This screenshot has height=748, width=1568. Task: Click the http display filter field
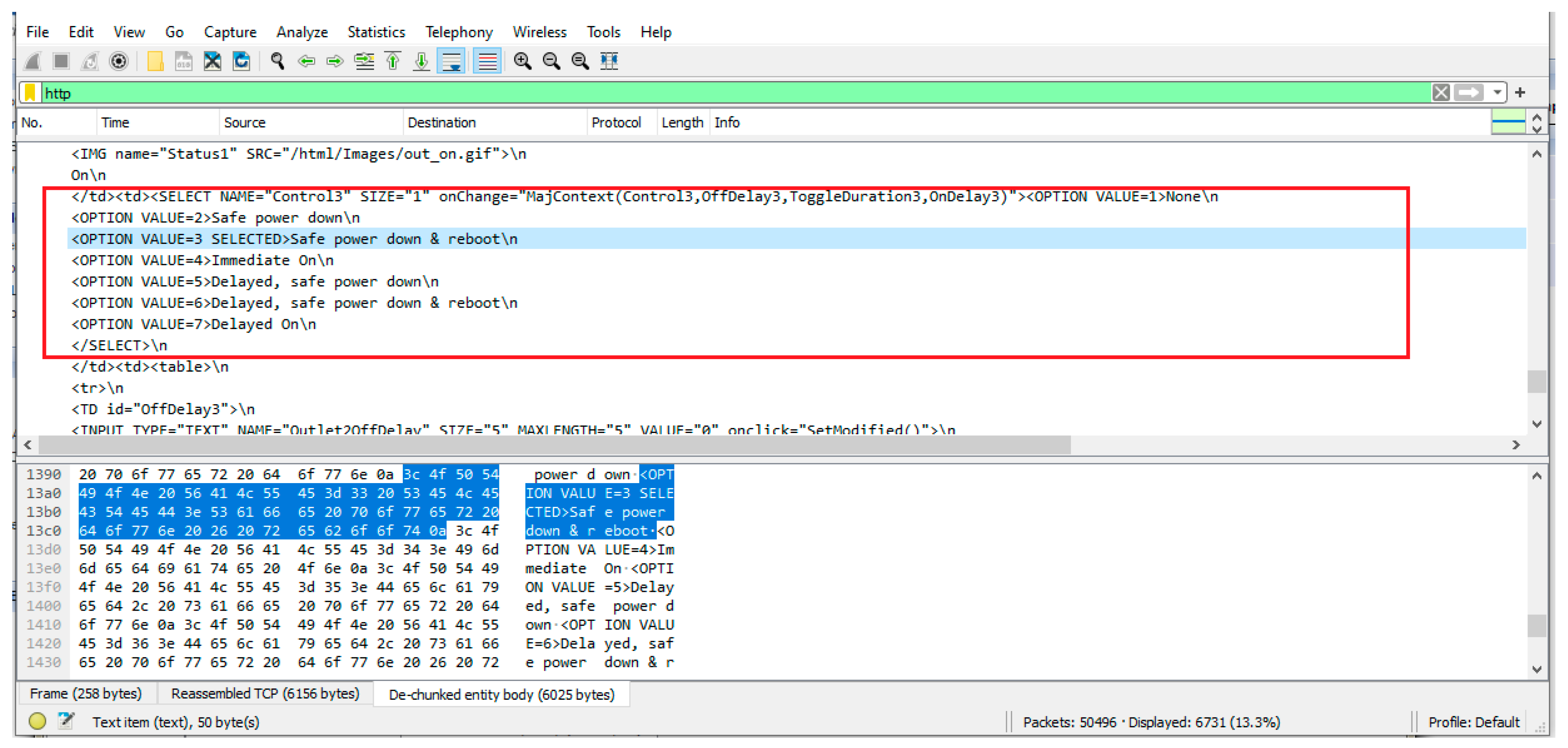pyautogui.click(x=731, y=93)
